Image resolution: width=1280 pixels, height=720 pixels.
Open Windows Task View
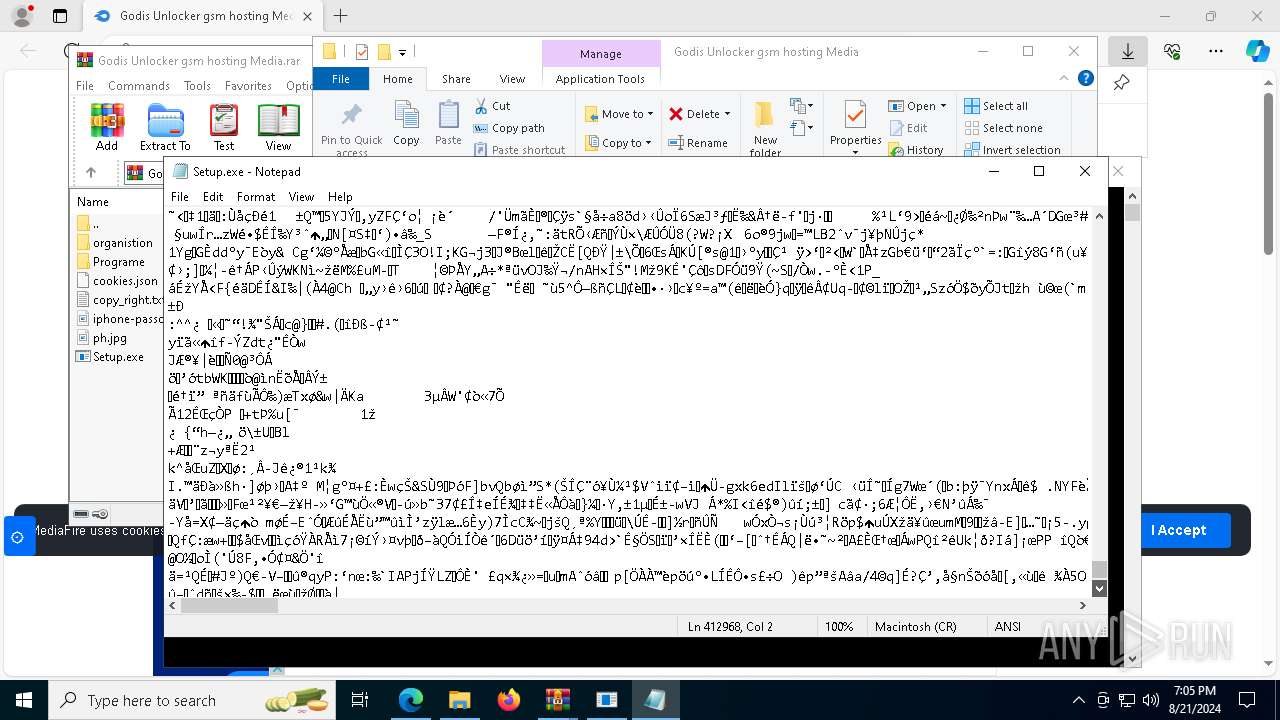point(360,700)
